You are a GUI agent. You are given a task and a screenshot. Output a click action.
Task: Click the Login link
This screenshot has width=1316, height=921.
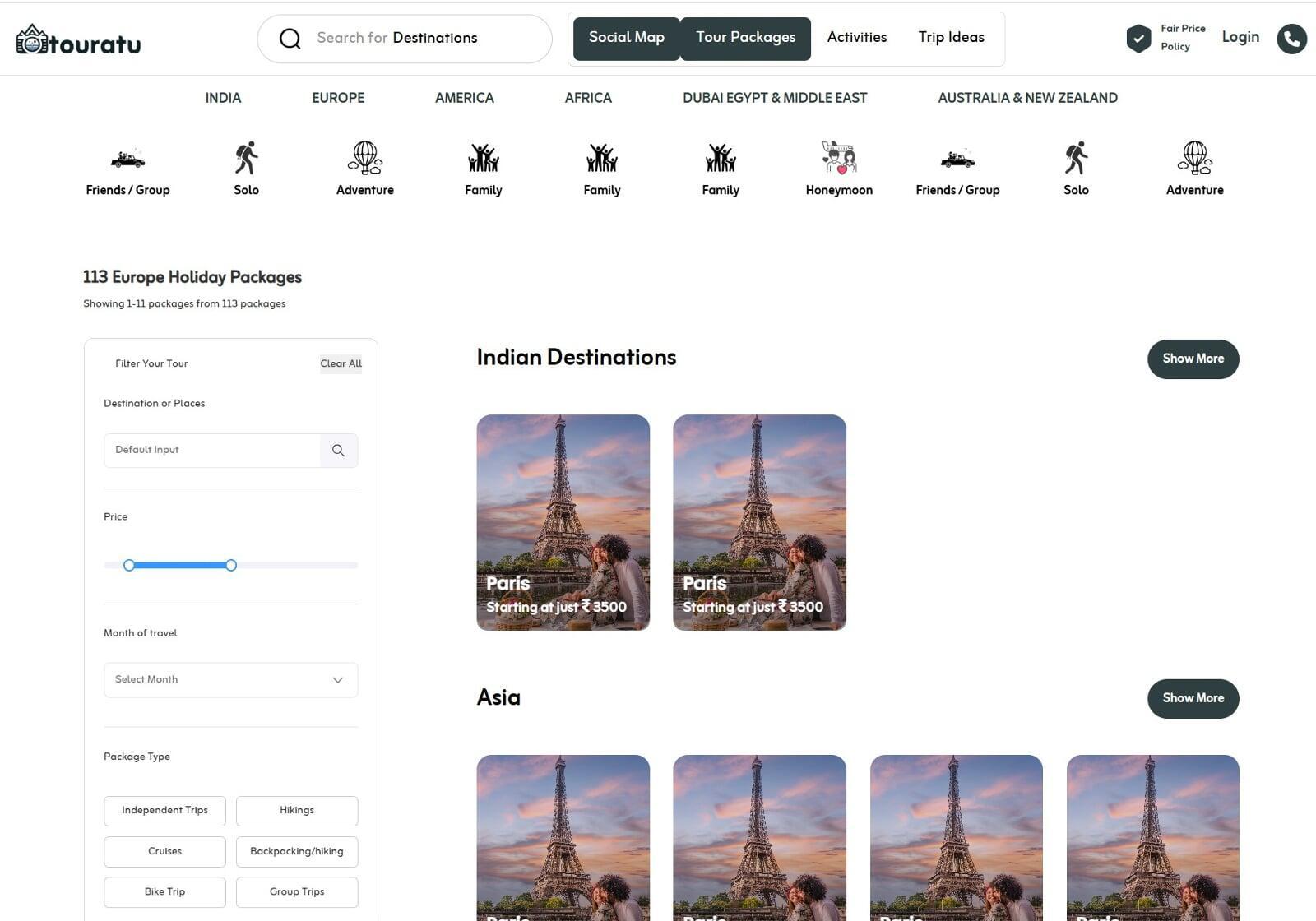coord(1240,37)
